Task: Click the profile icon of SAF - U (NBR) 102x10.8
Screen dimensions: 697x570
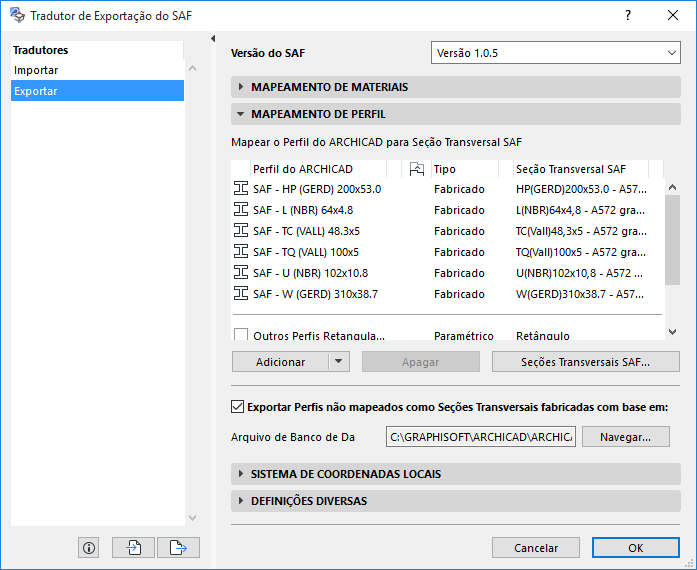Action: 241,272
